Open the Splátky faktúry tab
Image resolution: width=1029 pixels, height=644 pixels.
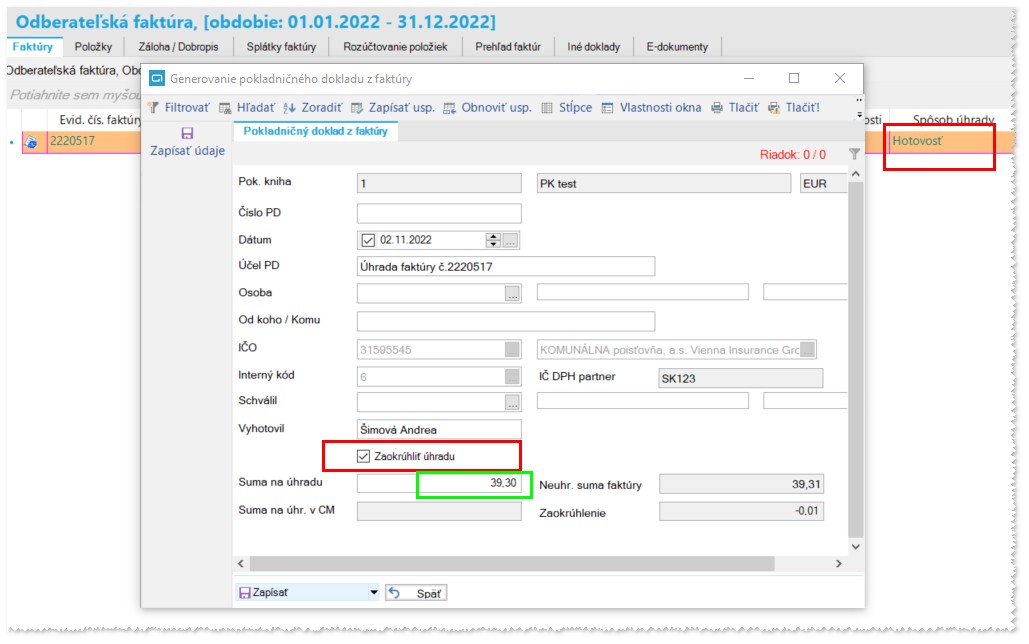point(281,47)
